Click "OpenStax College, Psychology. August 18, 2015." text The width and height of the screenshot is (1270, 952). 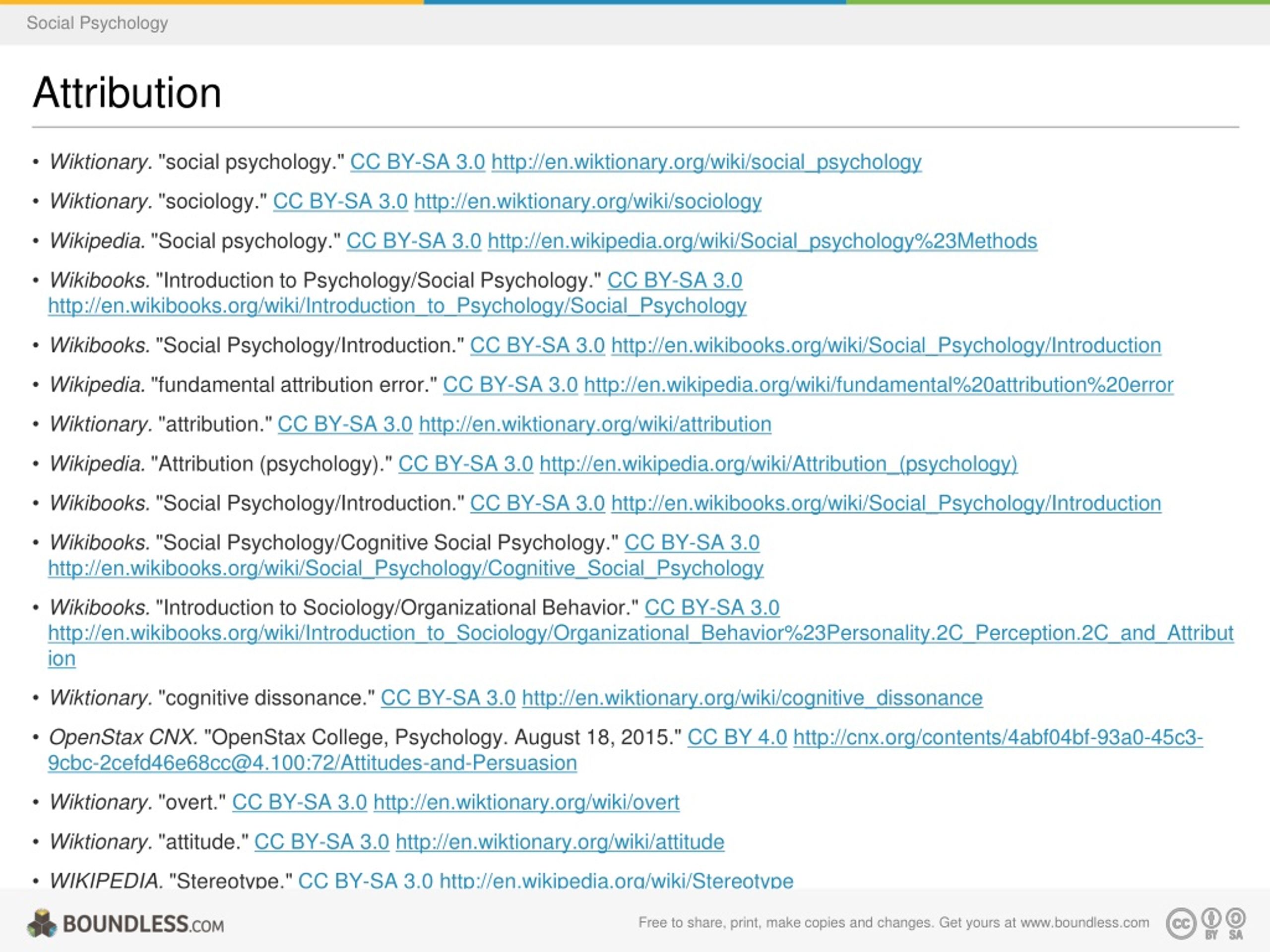443,737
